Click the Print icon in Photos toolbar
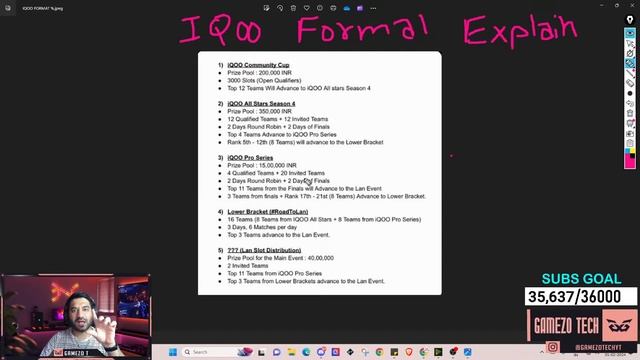The width and height of the screenshot is (640, 360). pyautogui.click(x=333, y=8)
